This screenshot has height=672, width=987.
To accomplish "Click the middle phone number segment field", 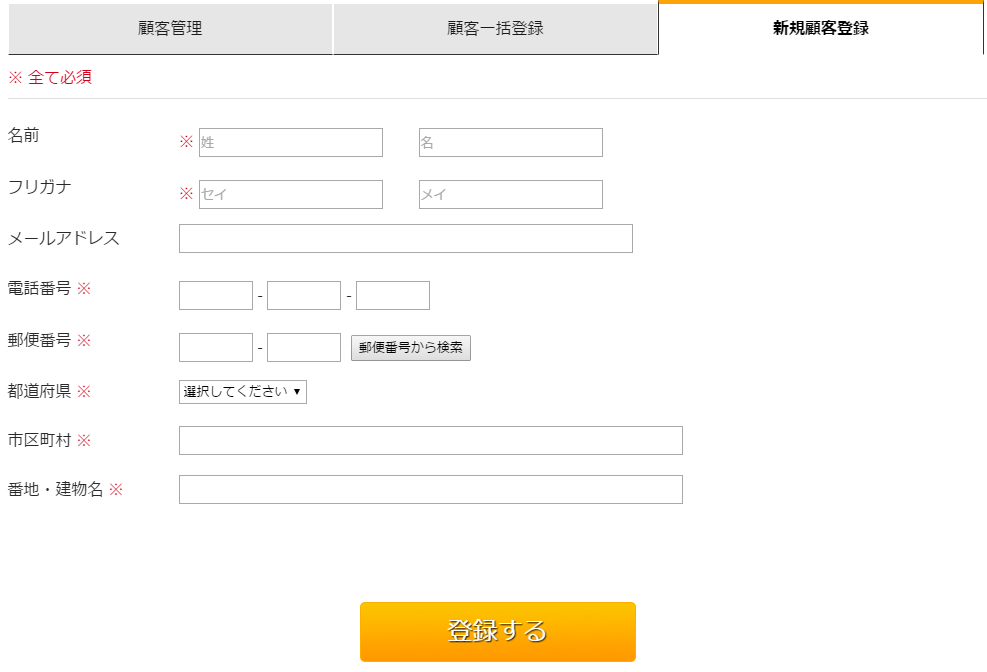I will pos(303,295).
